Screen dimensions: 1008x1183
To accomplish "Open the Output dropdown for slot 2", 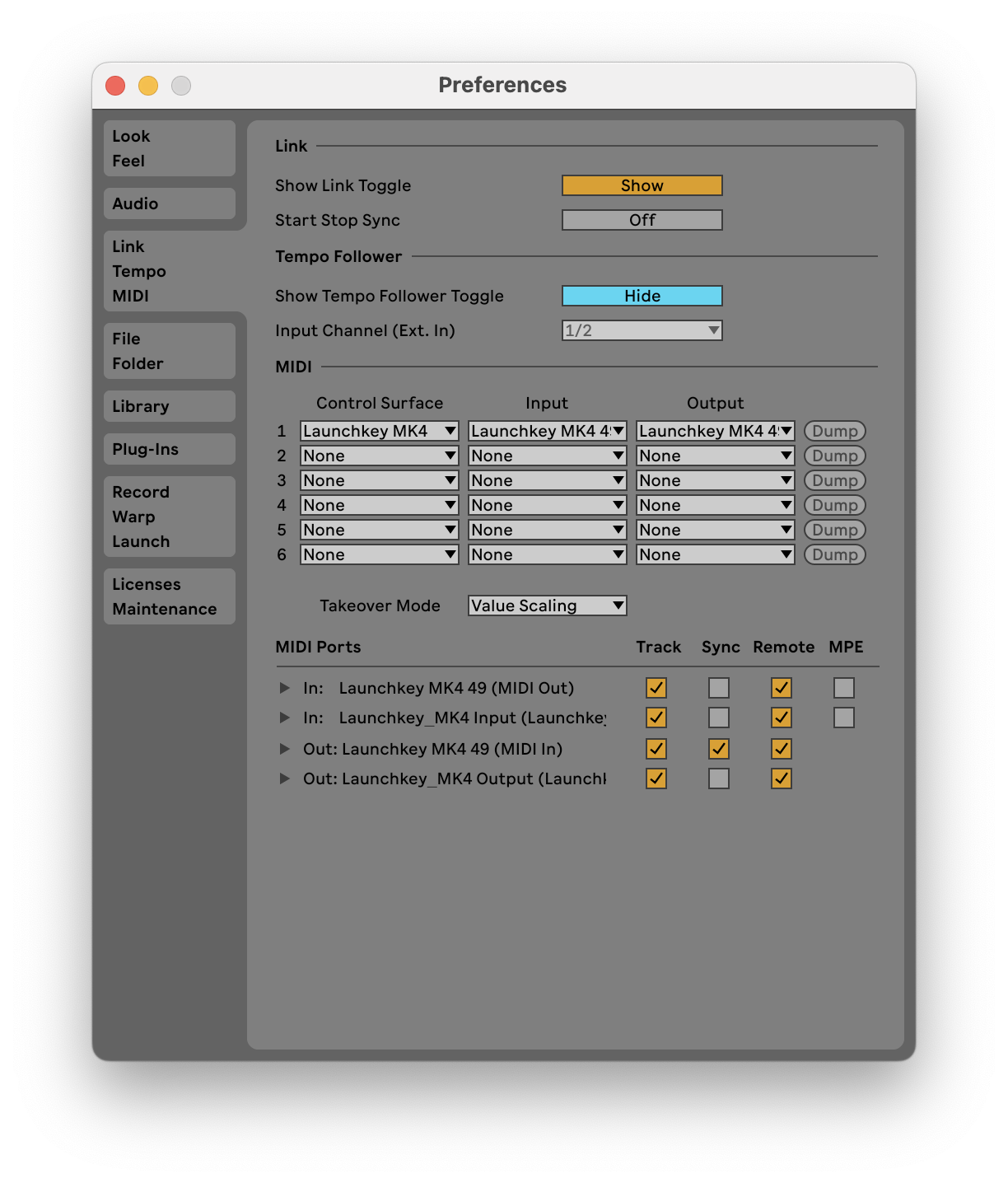I will pyautogui.click(x=716, y=456).
